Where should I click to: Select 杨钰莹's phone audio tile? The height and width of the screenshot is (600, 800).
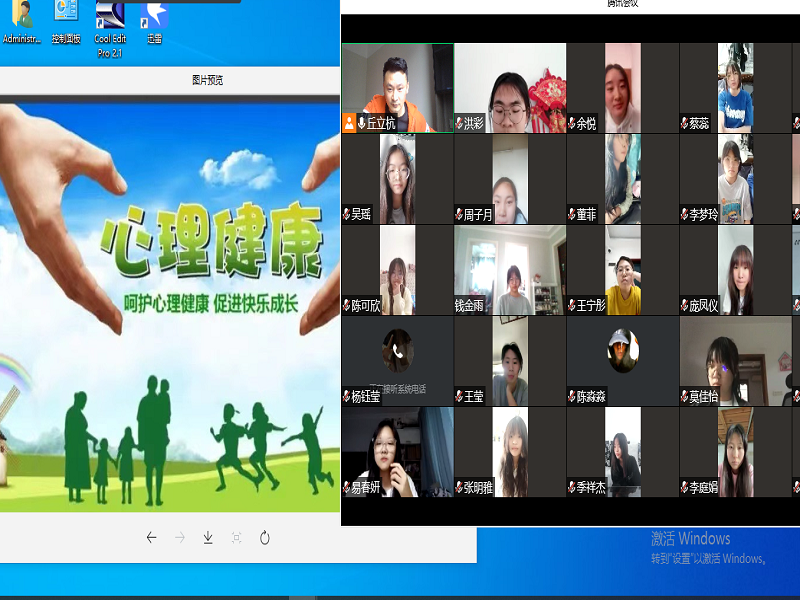397,360
